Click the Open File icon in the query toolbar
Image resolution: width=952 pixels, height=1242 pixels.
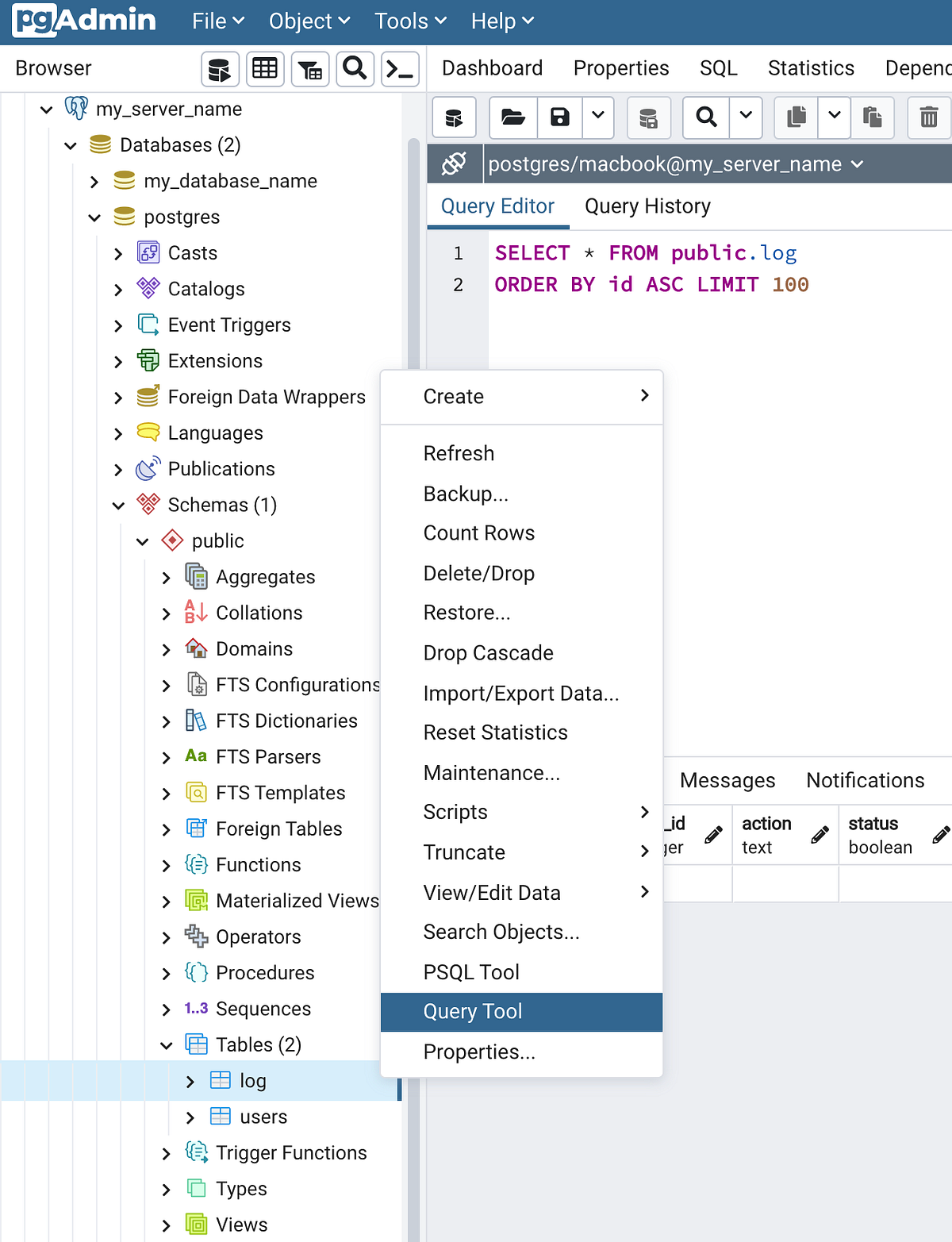(x=512, y=117)
